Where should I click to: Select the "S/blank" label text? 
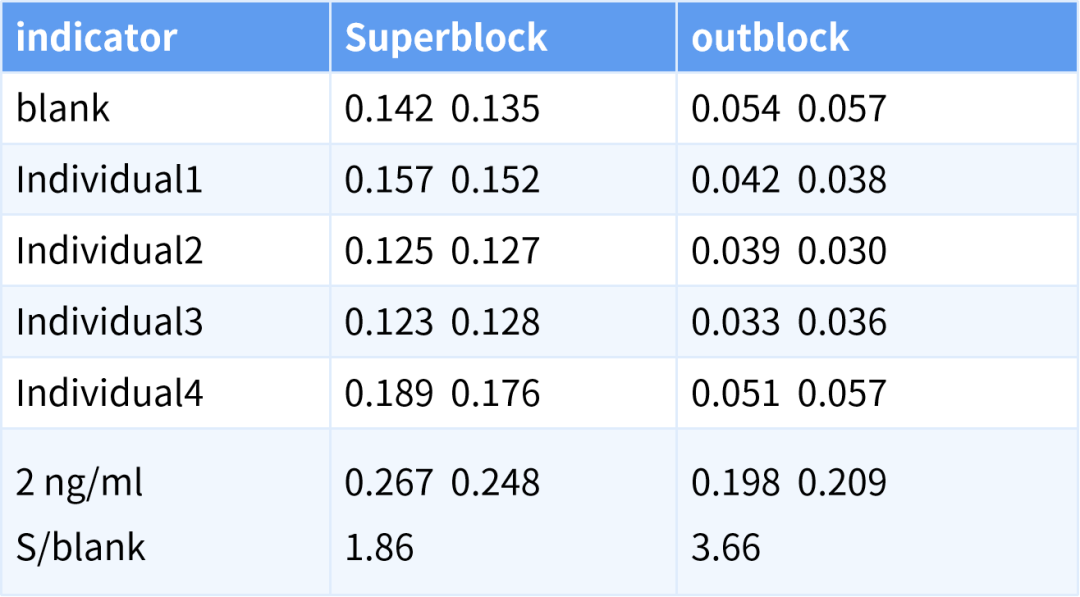click(x=81, y=547)
